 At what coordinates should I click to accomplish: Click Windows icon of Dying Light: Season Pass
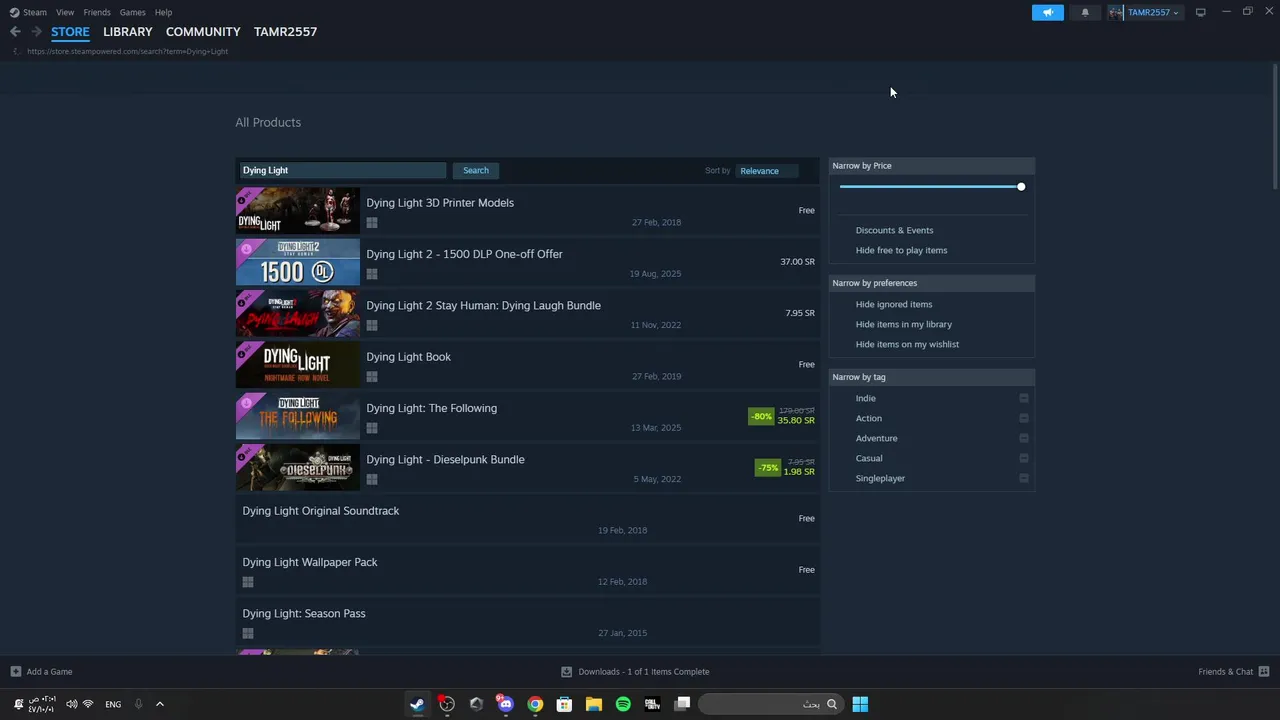[x=248, y=633]
